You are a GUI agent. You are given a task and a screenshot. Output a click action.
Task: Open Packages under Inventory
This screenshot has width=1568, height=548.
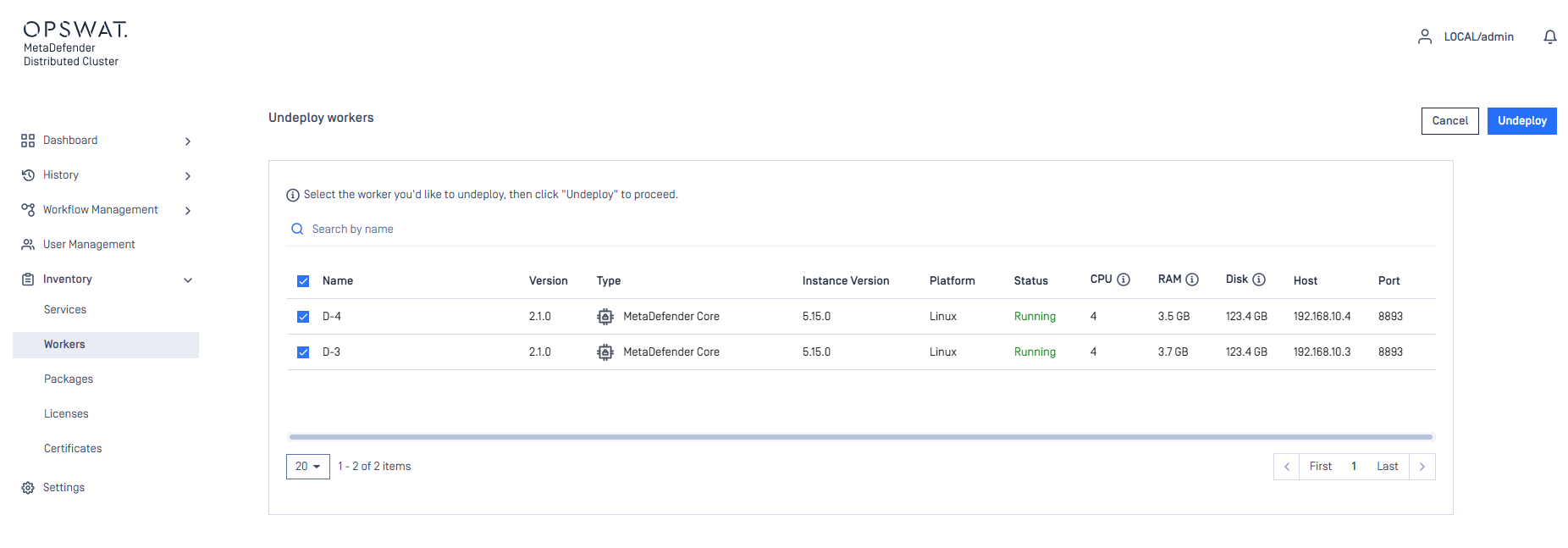69,379
